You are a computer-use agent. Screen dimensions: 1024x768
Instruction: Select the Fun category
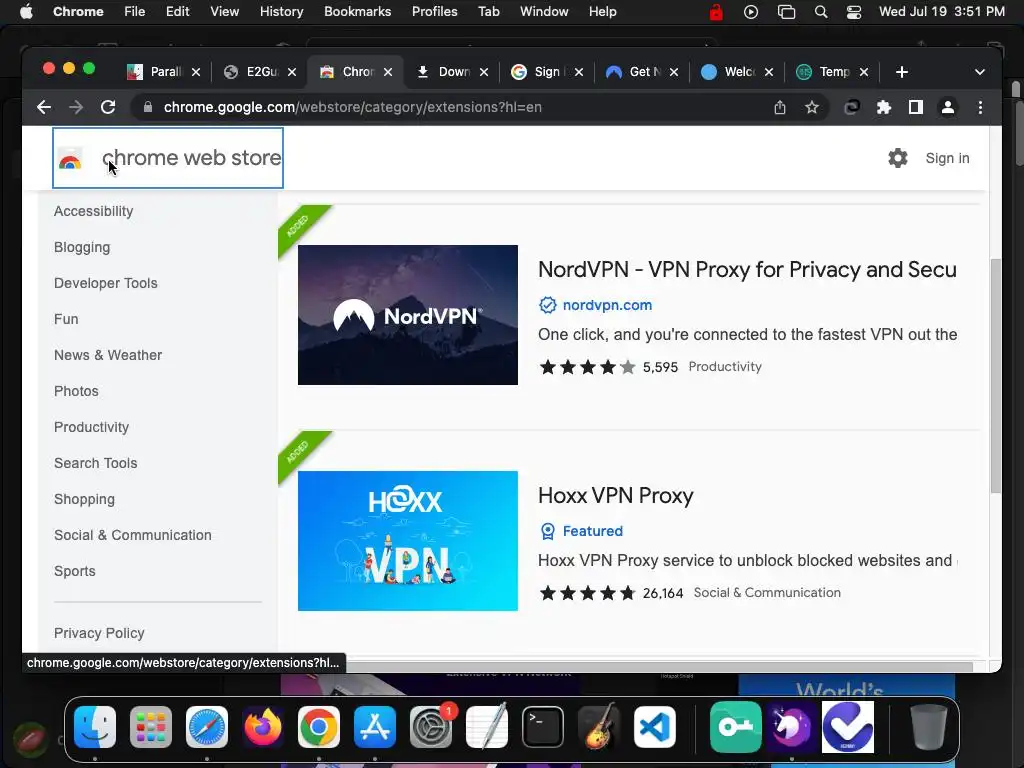[x=66, y=319]
